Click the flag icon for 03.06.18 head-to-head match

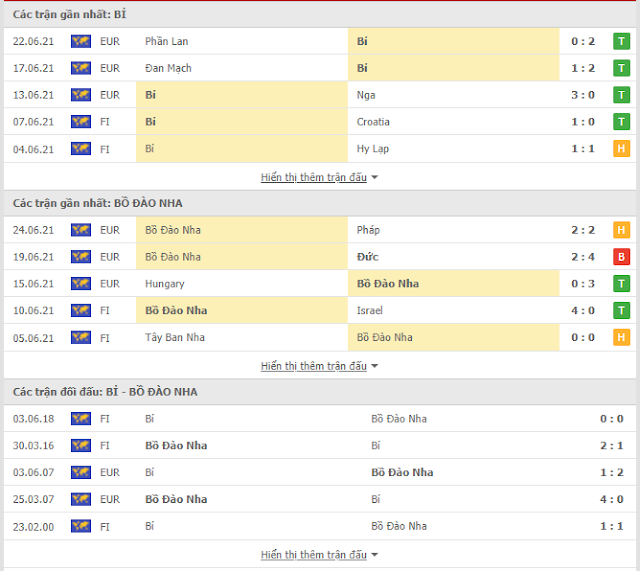[x=80, y=418]
